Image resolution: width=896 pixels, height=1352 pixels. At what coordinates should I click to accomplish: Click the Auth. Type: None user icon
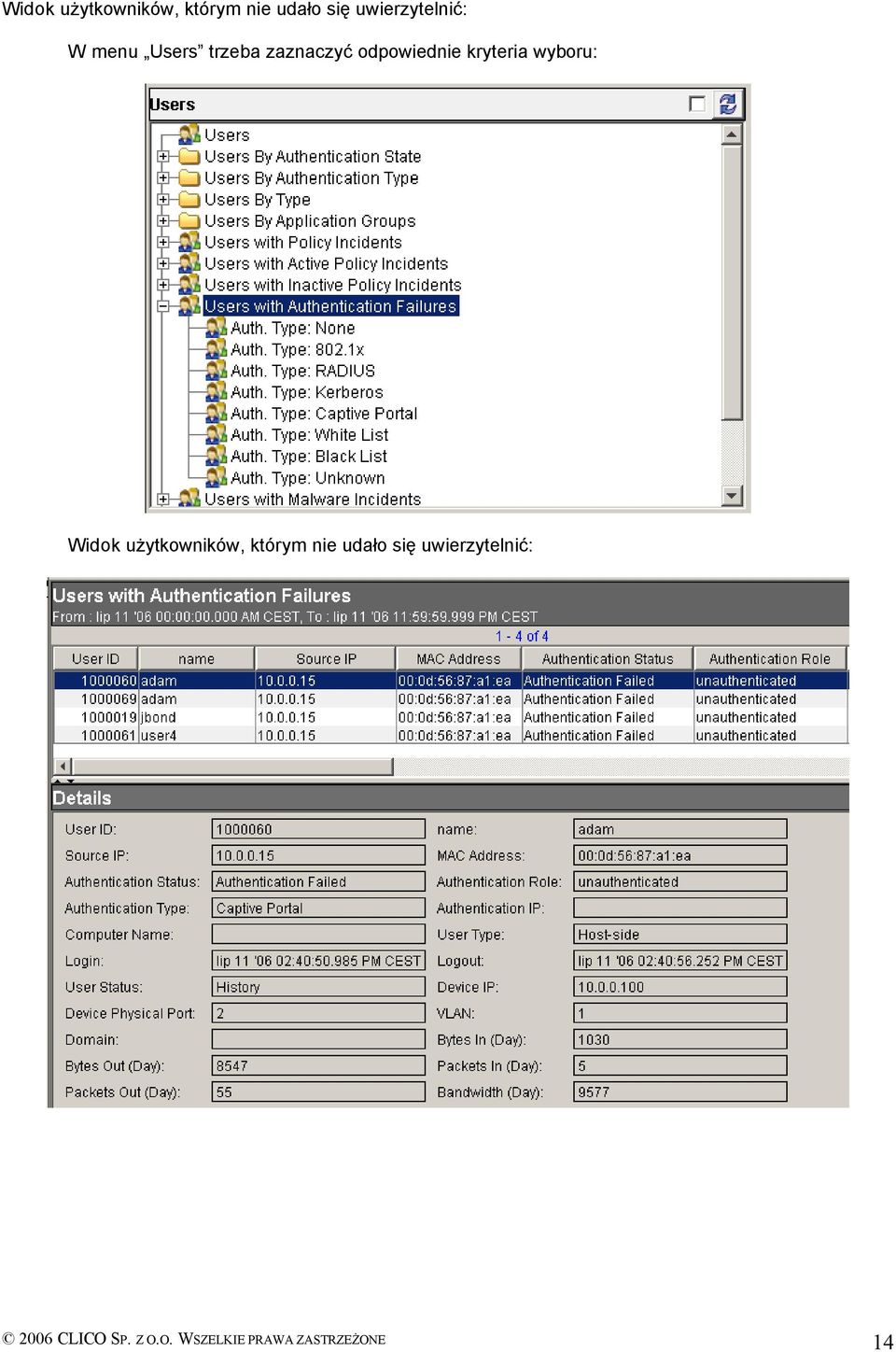tap(217, 328)
